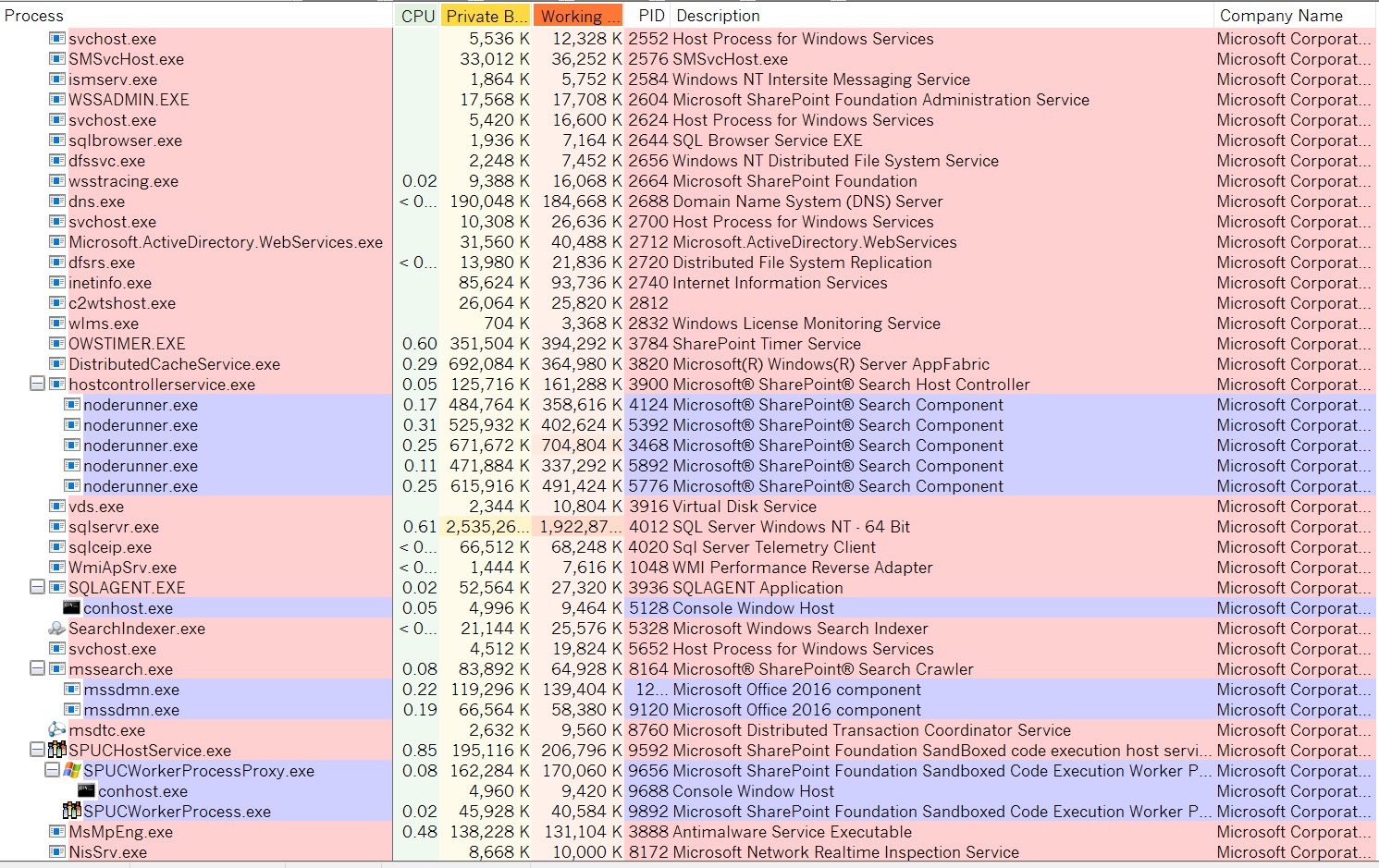
Task: Click the sqlceip.exe process icon
Action: click(57, 547)
